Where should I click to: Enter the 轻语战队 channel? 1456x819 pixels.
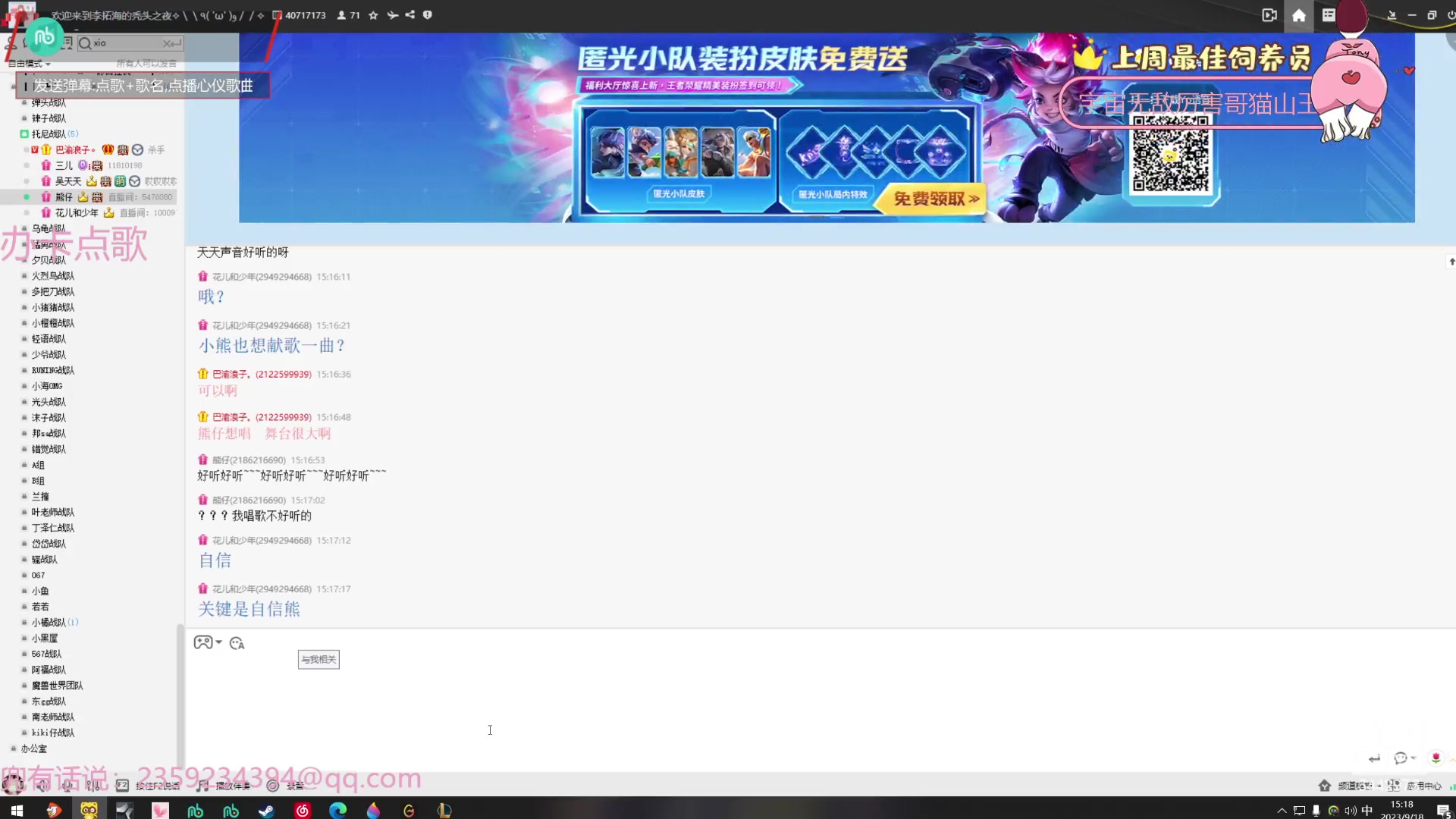coord(49,339)
